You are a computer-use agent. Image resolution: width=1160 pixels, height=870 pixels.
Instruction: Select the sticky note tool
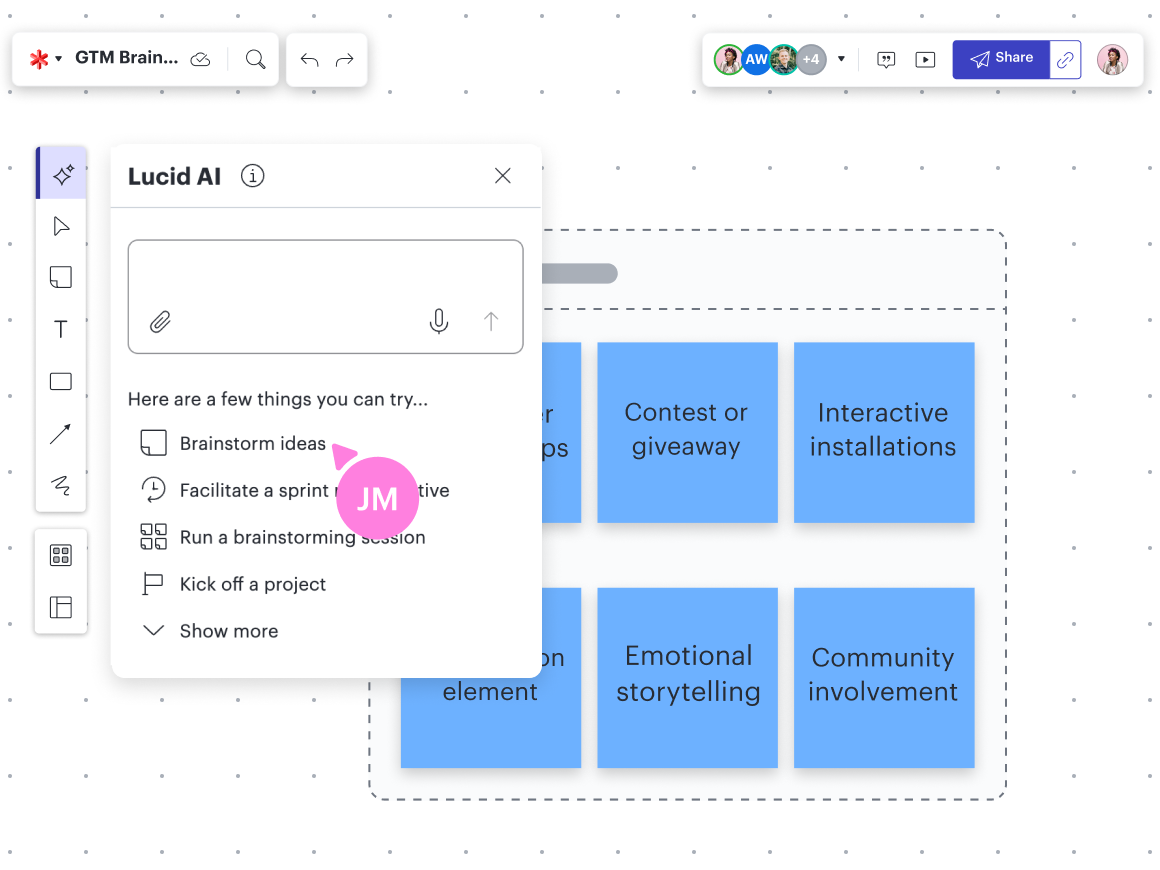(x=61, y=277)
